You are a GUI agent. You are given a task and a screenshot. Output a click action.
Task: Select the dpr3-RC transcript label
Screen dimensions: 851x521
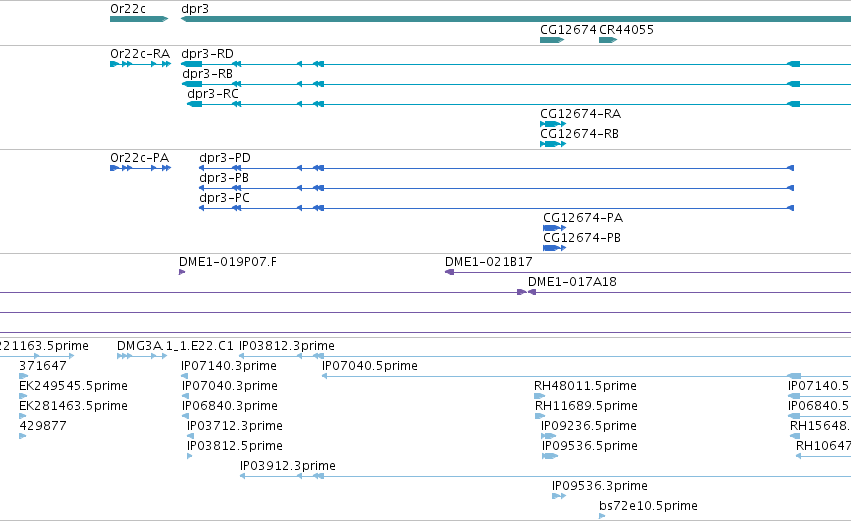pyautogui.click(x=213, y=94)
